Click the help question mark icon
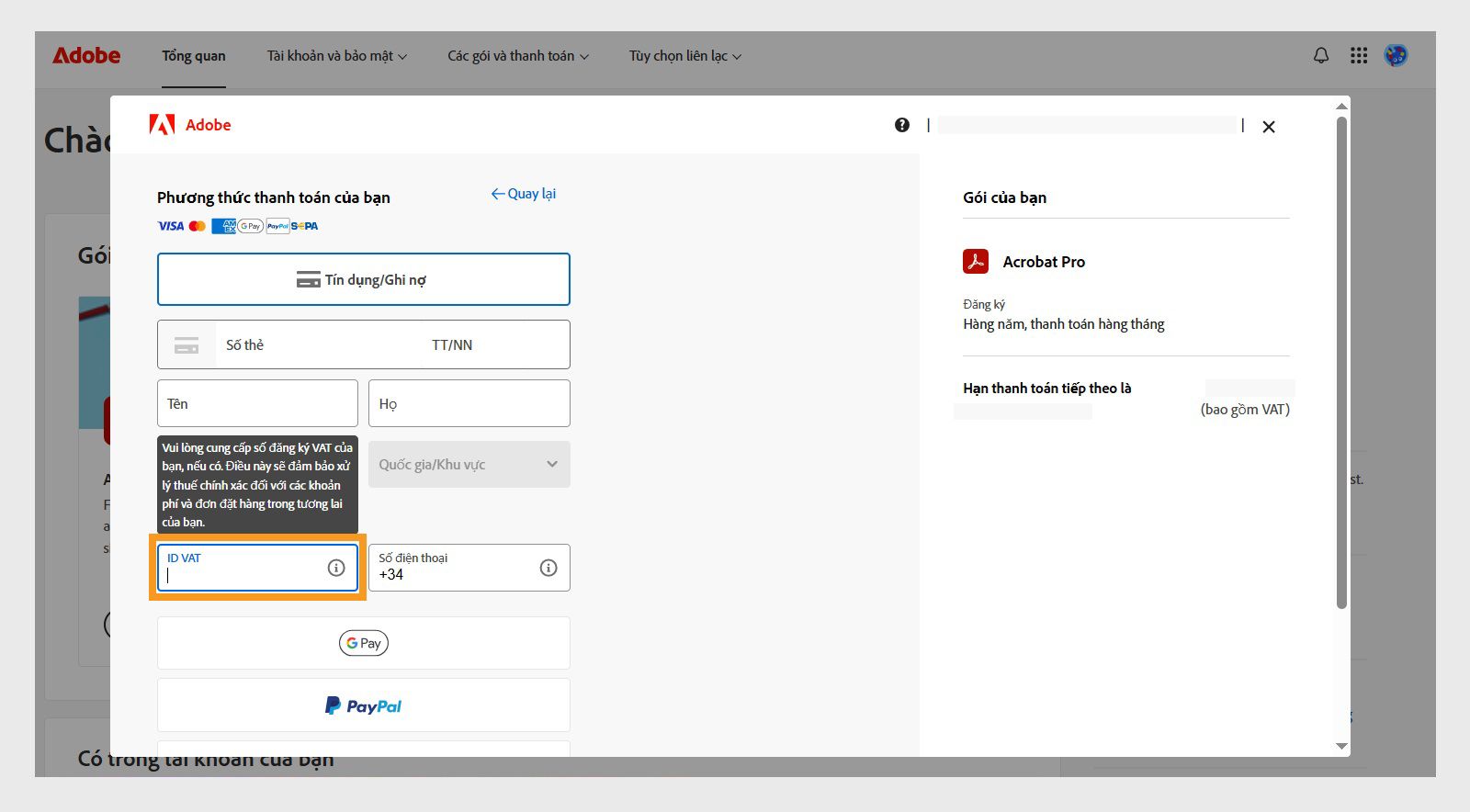The image size is (1470, 812). point(902,125)
